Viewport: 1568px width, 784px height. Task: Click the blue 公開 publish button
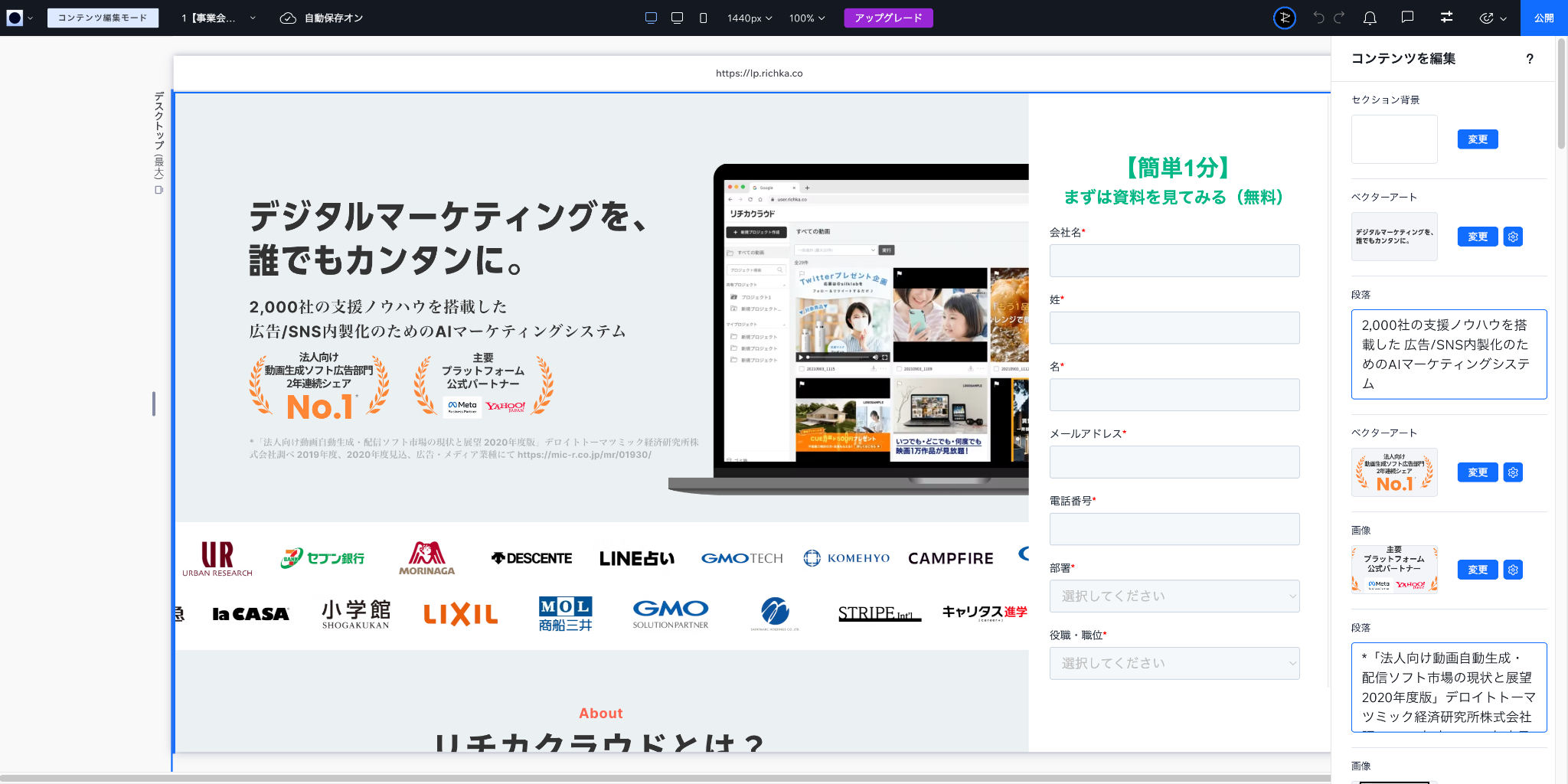(x=1543, y=18)
